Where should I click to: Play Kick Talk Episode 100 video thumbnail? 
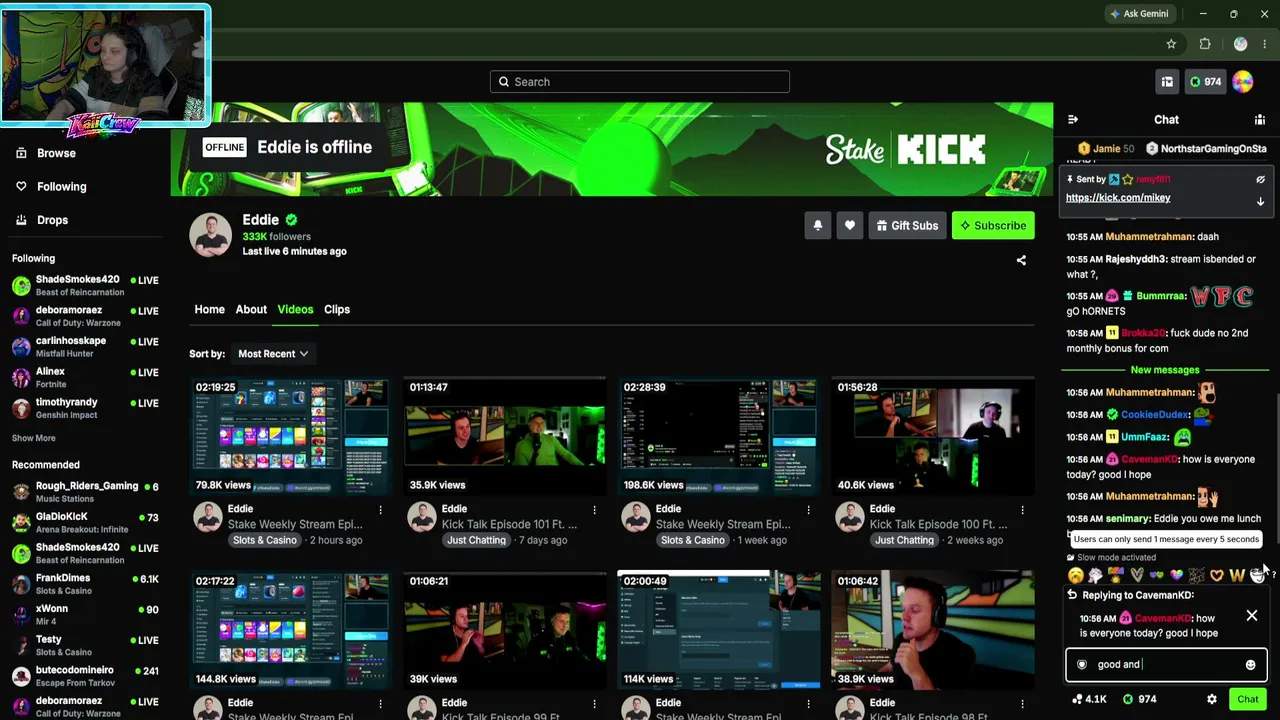pyautogui.click(x=933, y=436)
